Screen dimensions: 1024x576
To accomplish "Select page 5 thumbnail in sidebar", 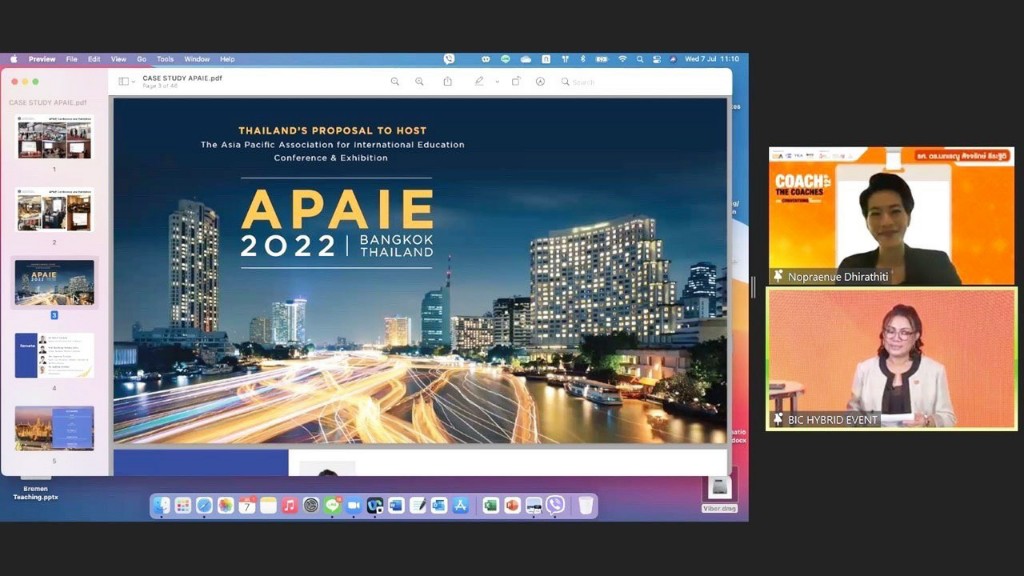I will coord(54,428).
